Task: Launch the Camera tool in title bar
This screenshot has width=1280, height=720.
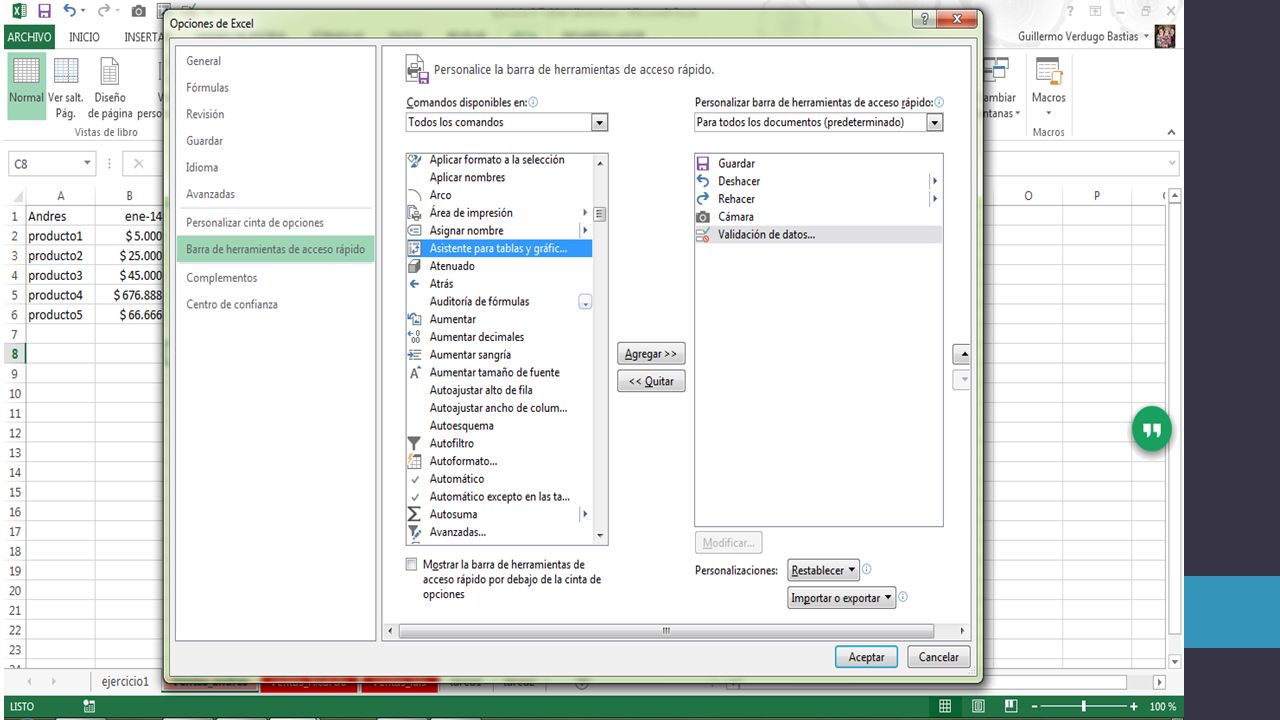Action: tap(139, 11)
